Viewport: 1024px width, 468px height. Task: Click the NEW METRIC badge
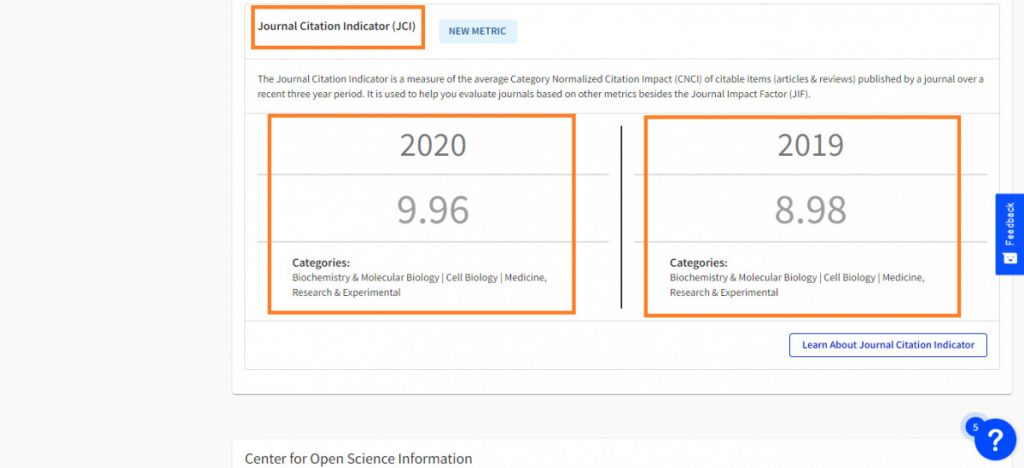[x=477, y=31]
